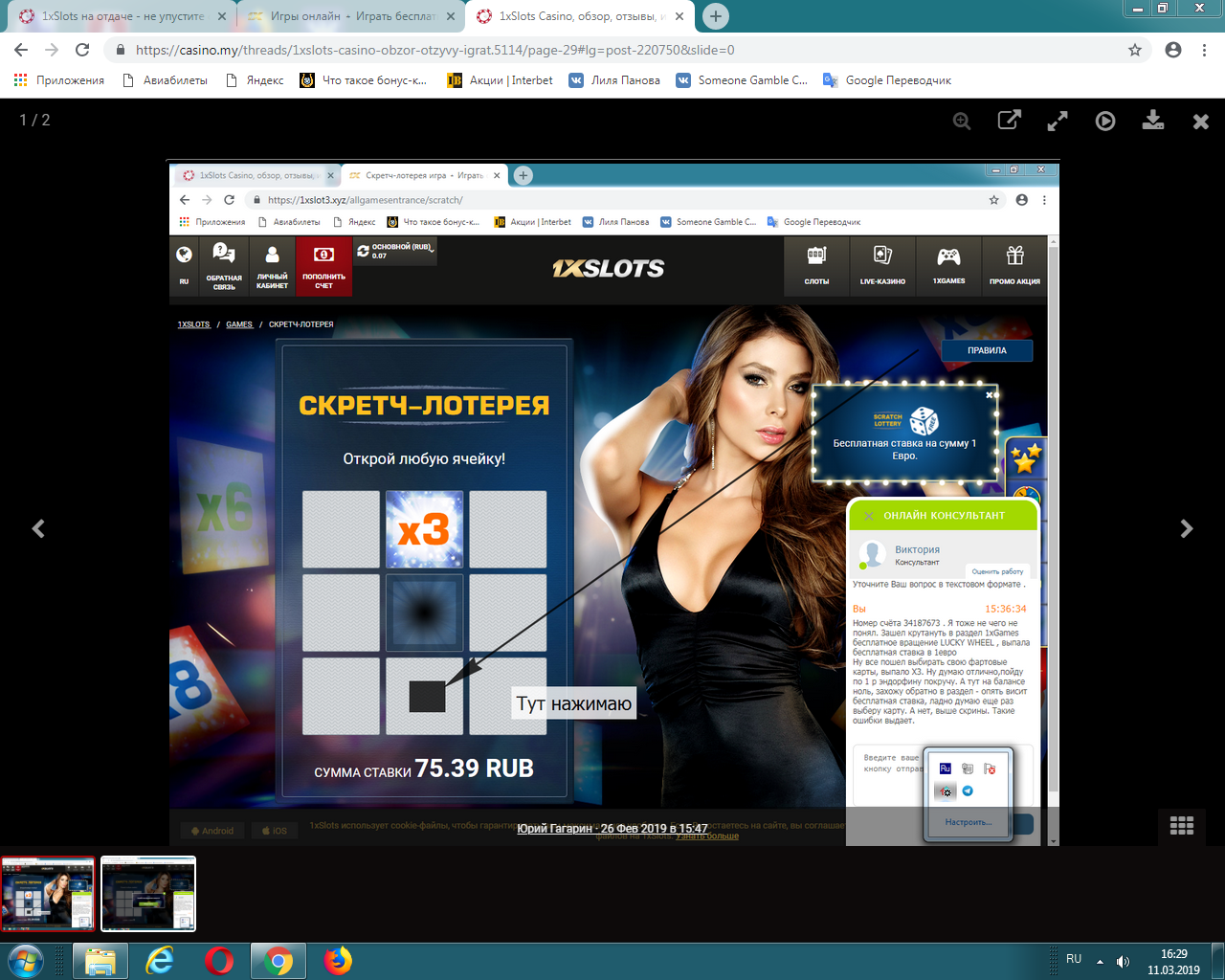
Task: Toggle fullscreen mode in the image viewer
Action: 1057,121
